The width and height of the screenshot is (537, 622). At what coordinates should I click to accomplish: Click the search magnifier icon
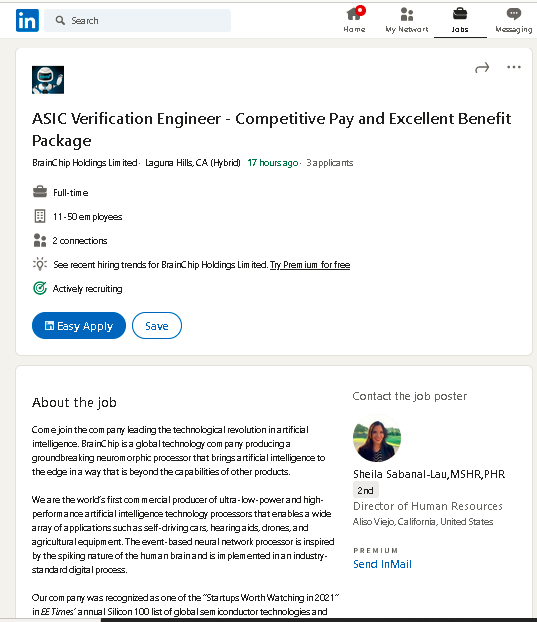[x=60, y=20]
